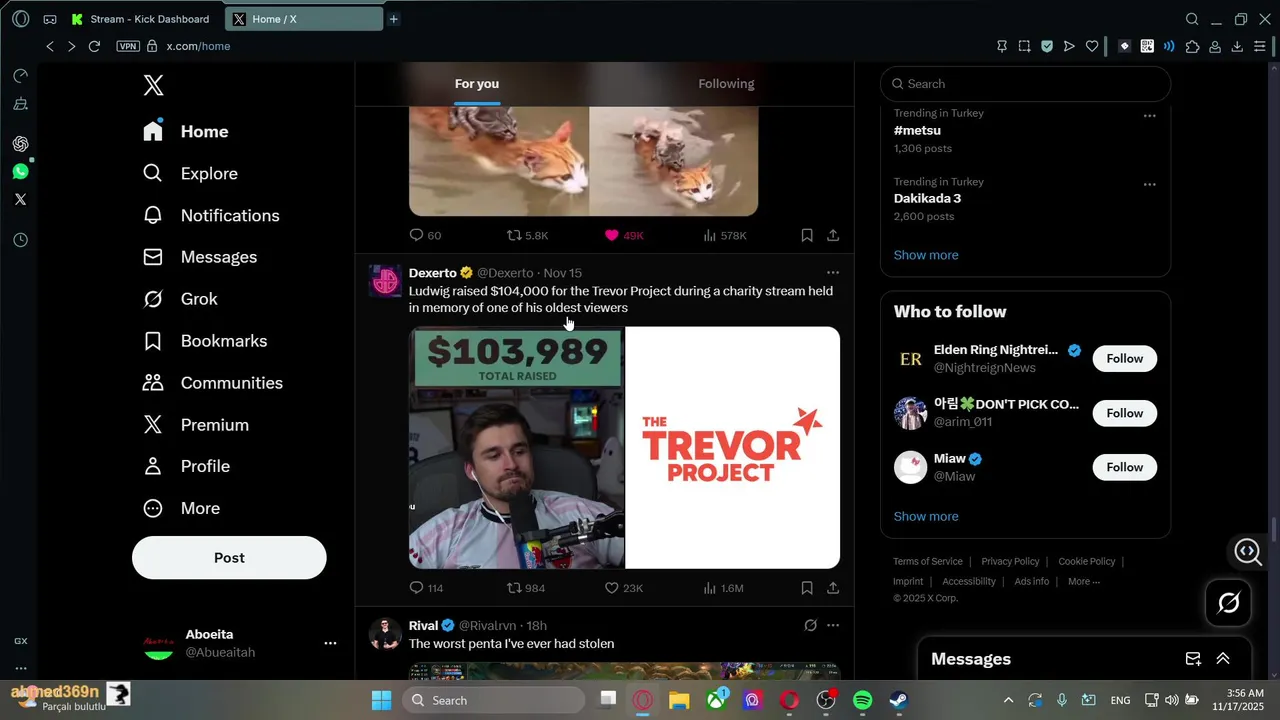Follow the @arim_011 account
This screenshot has height=720, width=1280.
point(1125,413)
